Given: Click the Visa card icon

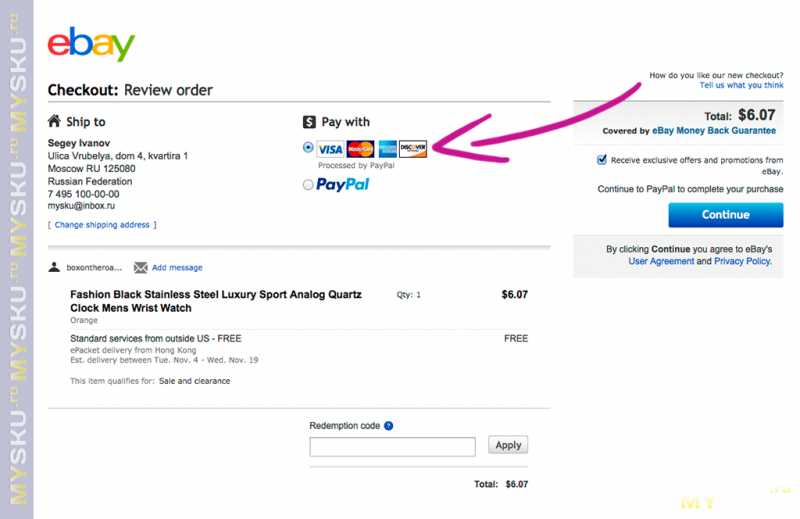Looking at the screenshot, I should (330, 150).
